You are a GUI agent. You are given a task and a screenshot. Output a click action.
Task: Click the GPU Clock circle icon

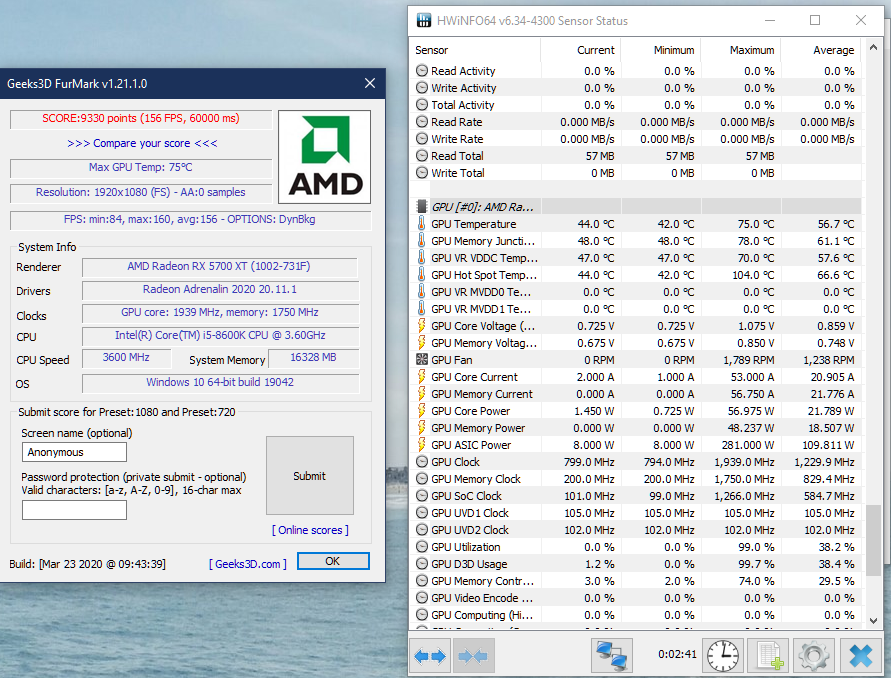422,461
